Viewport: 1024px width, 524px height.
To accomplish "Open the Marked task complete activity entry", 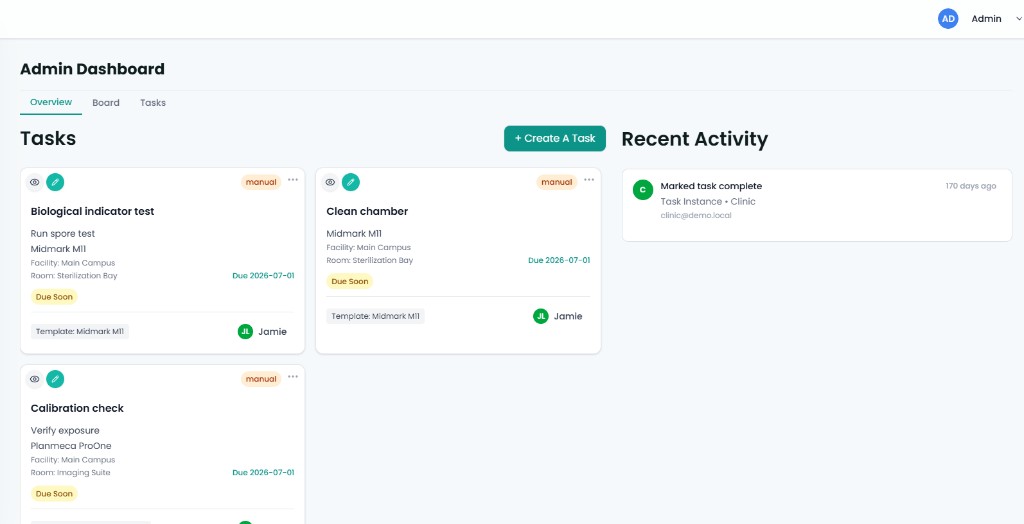I will coord(817,205).
